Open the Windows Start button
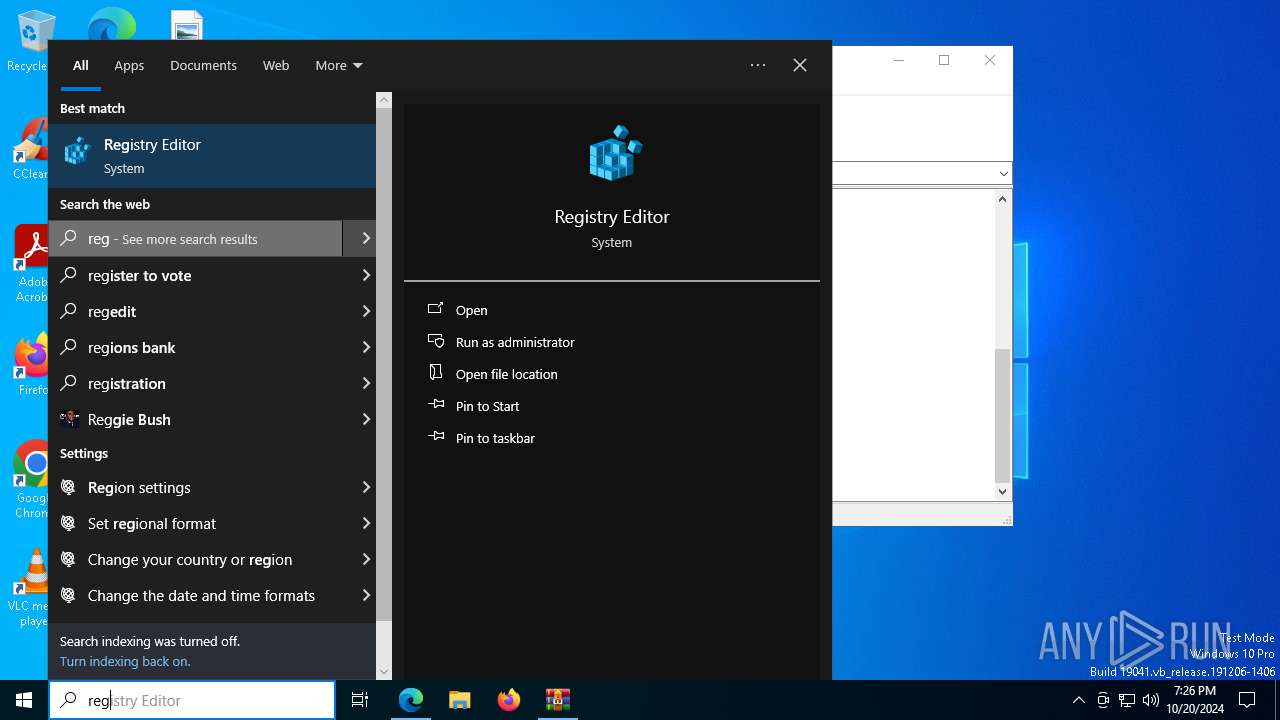Screen dimensions: 1280x720 tap(24, 700)
